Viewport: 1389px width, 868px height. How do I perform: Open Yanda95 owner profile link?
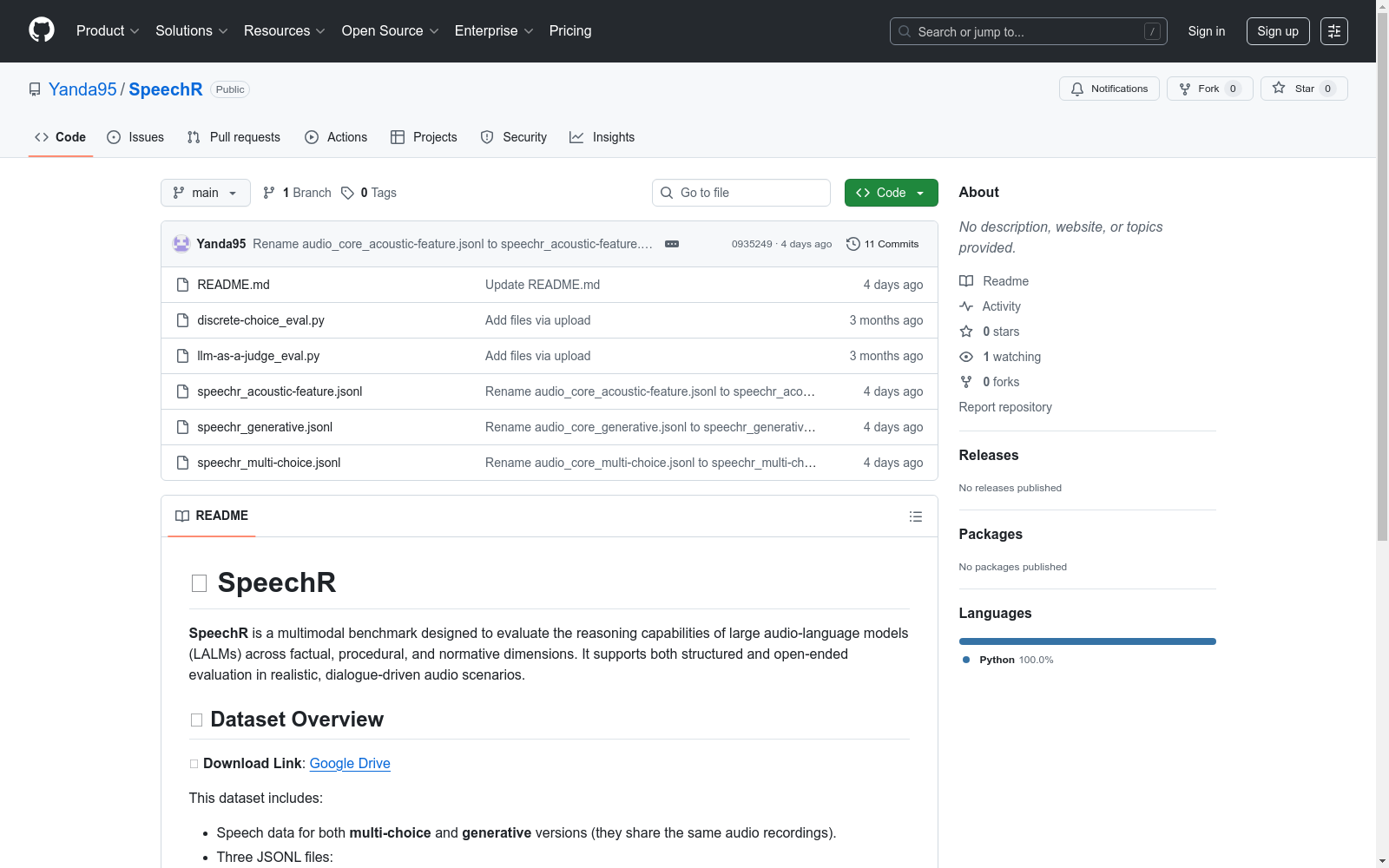pyautogui.click(x=82, y=89)
